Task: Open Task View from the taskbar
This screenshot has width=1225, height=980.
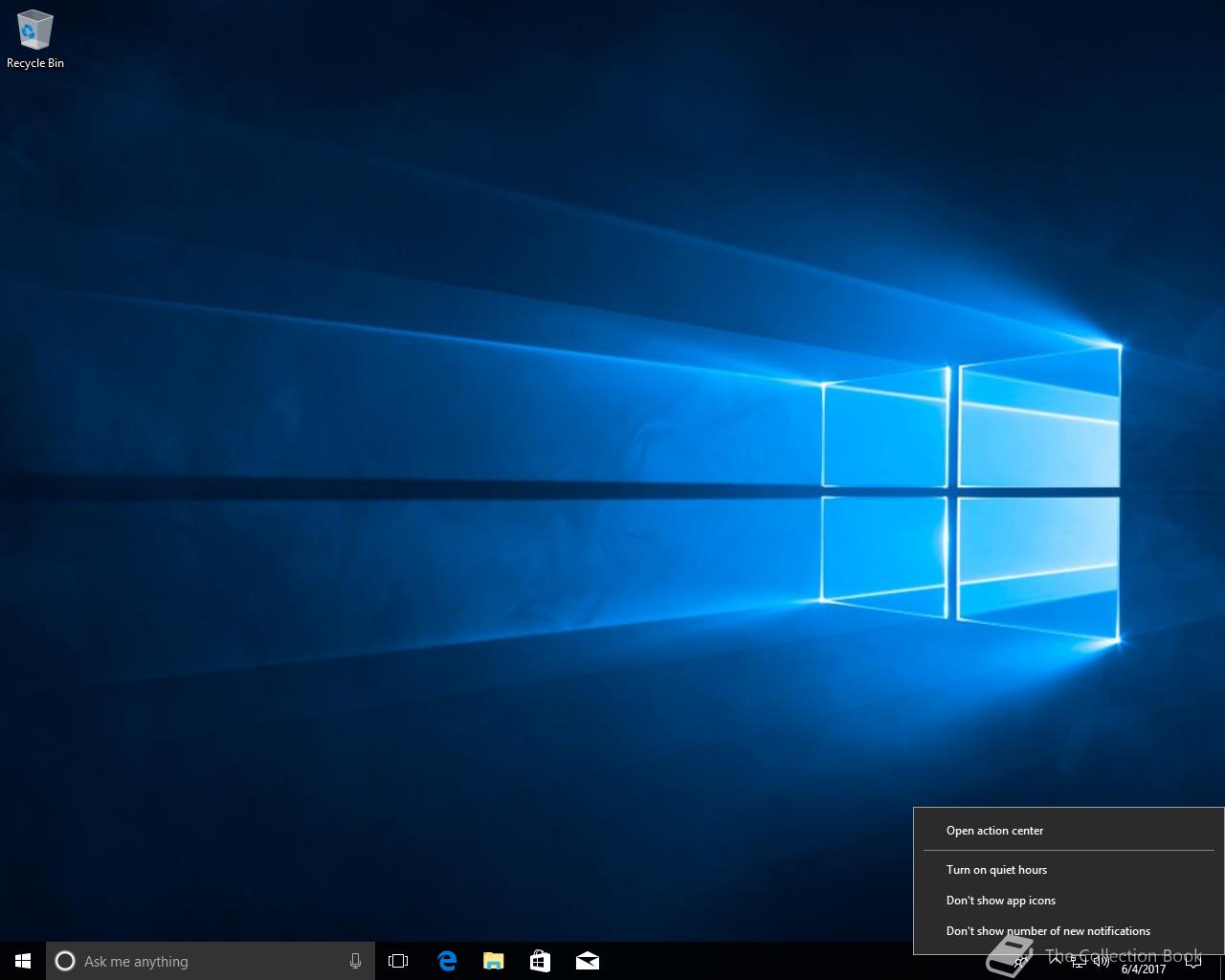Action: click(x=398, y=961)
